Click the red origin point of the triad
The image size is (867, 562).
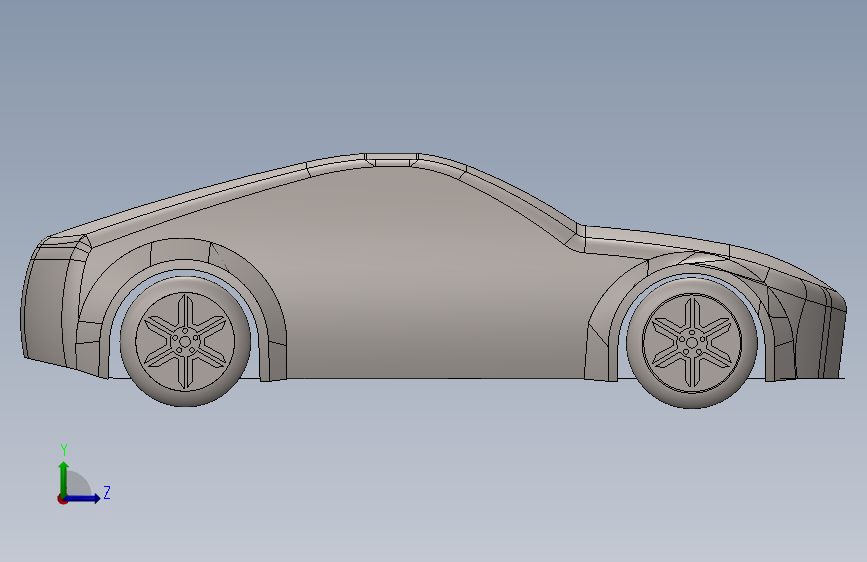(62, 499)
